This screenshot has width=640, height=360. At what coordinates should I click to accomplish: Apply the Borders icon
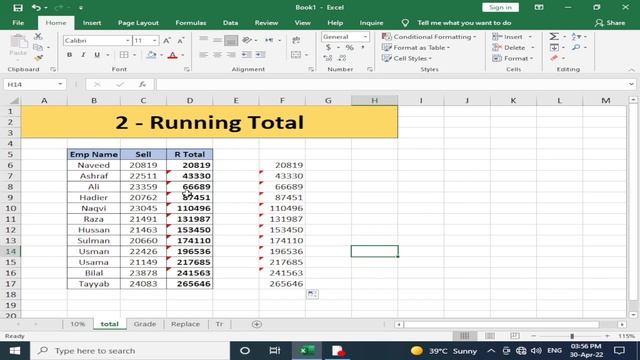[124, 55]
